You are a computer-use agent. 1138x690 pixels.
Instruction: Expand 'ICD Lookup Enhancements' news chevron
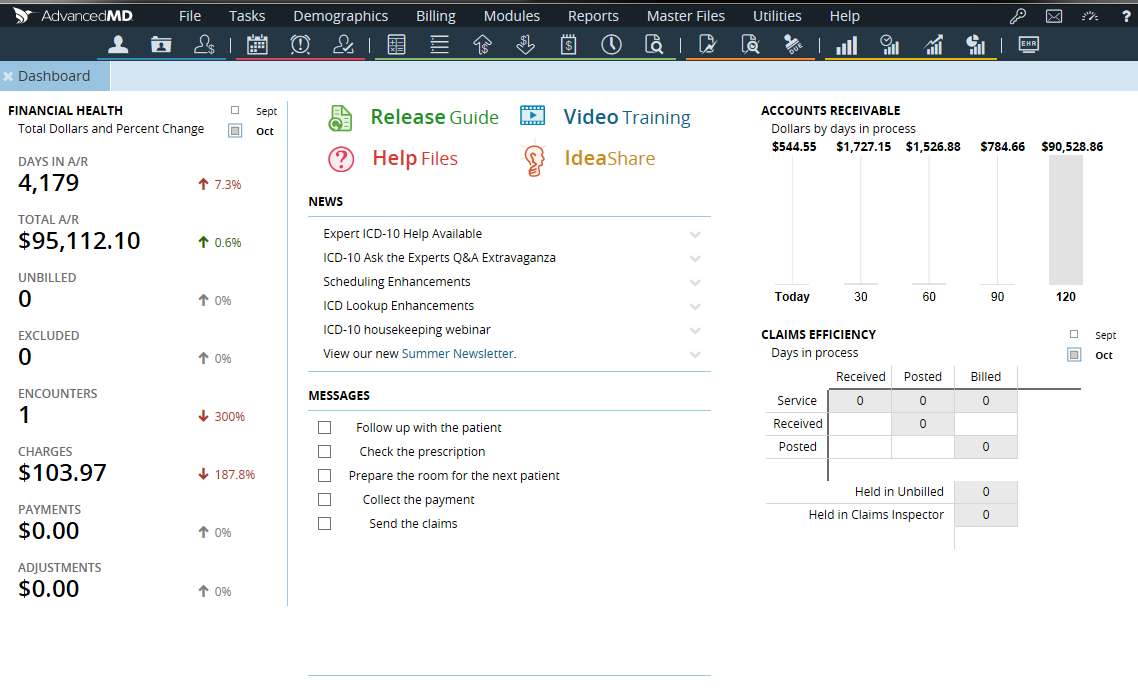pos(695,306)
